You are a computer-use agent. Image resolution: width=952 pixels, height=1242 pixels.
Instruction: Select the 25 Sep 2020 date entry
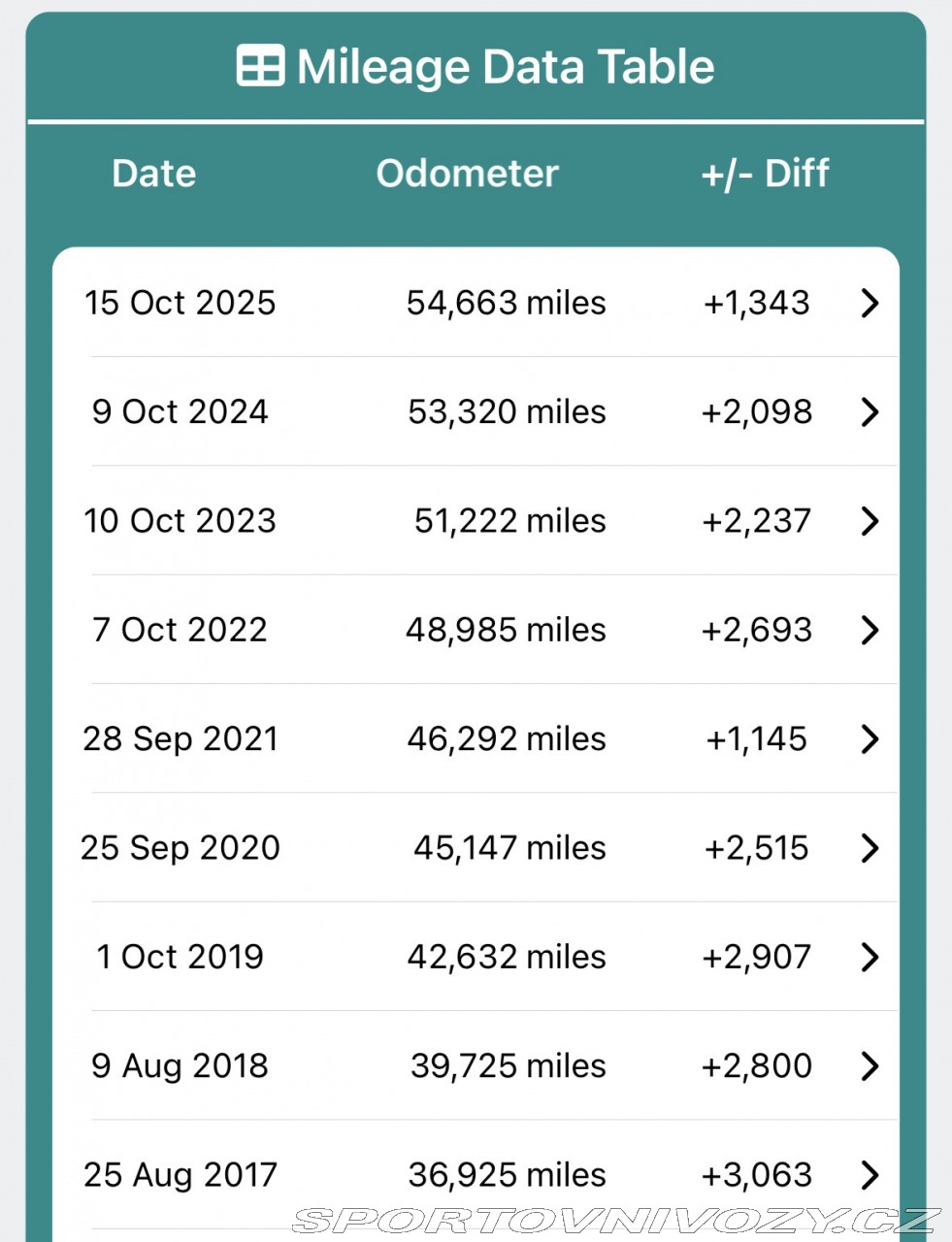pos(180,848)
